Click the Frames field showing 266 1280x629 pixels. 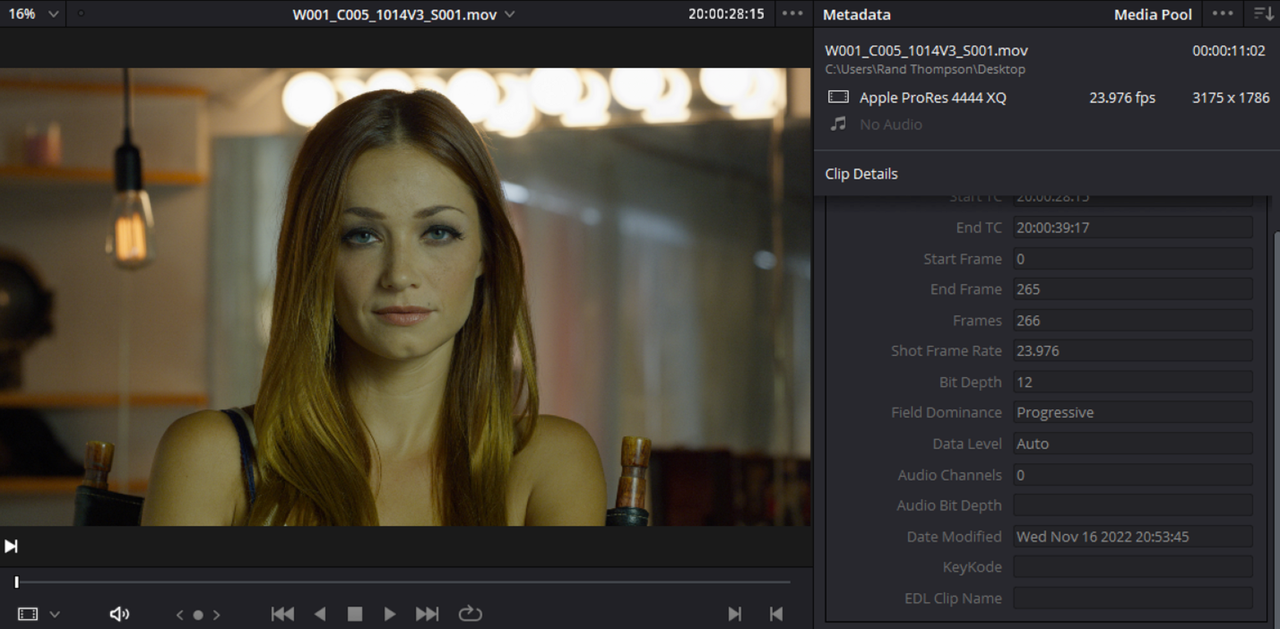click(x=1132, y=320)
